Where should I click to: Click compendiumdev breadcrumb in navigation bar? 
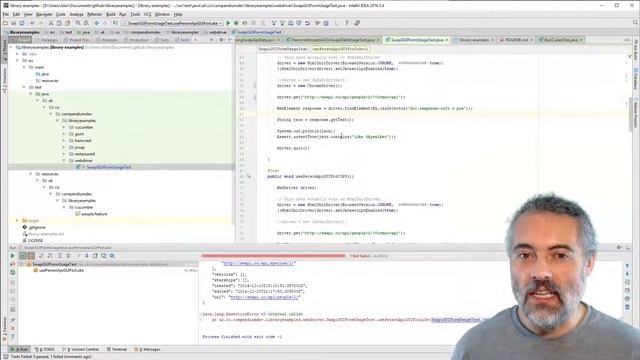coord(143,32)
